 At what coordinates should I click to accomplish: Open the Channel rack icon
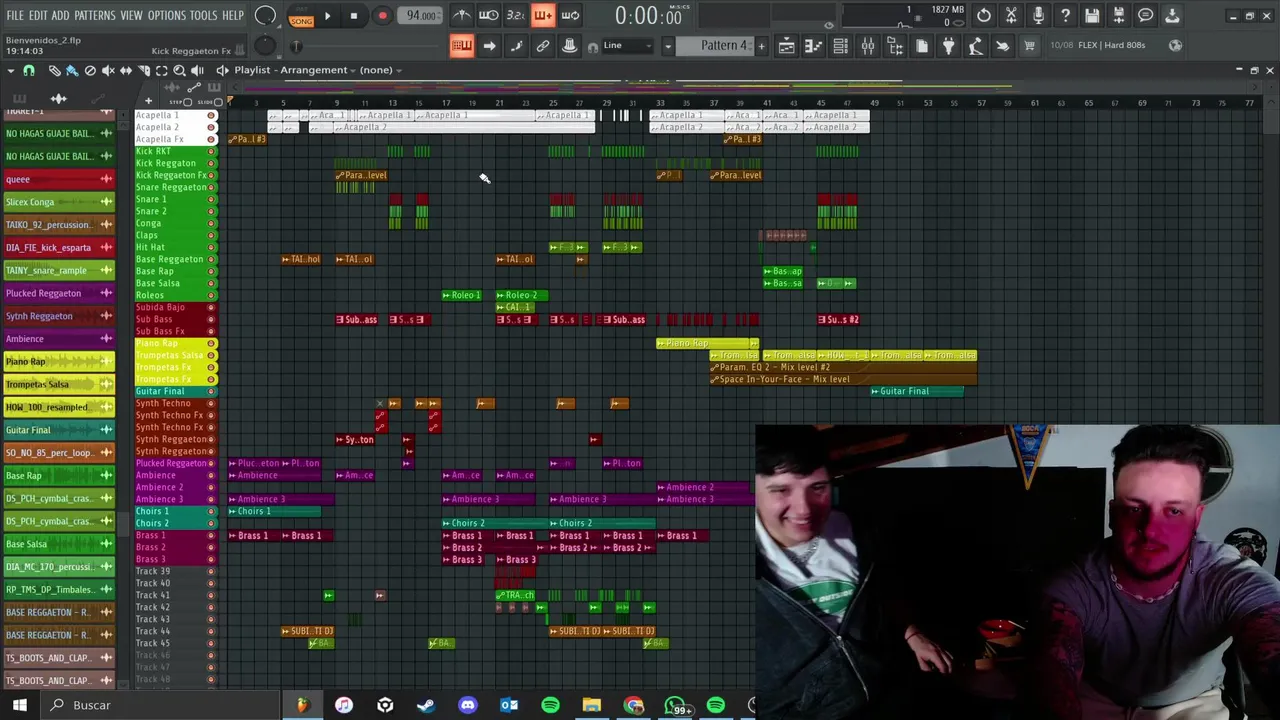pyautogui.click(x=841, y=45)
